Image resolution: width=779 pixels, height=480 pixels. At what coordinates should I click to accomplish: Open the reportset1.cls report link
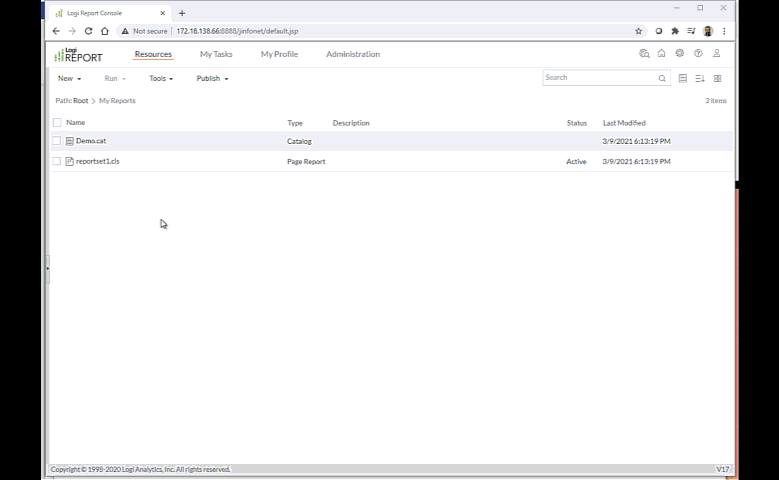97,161
